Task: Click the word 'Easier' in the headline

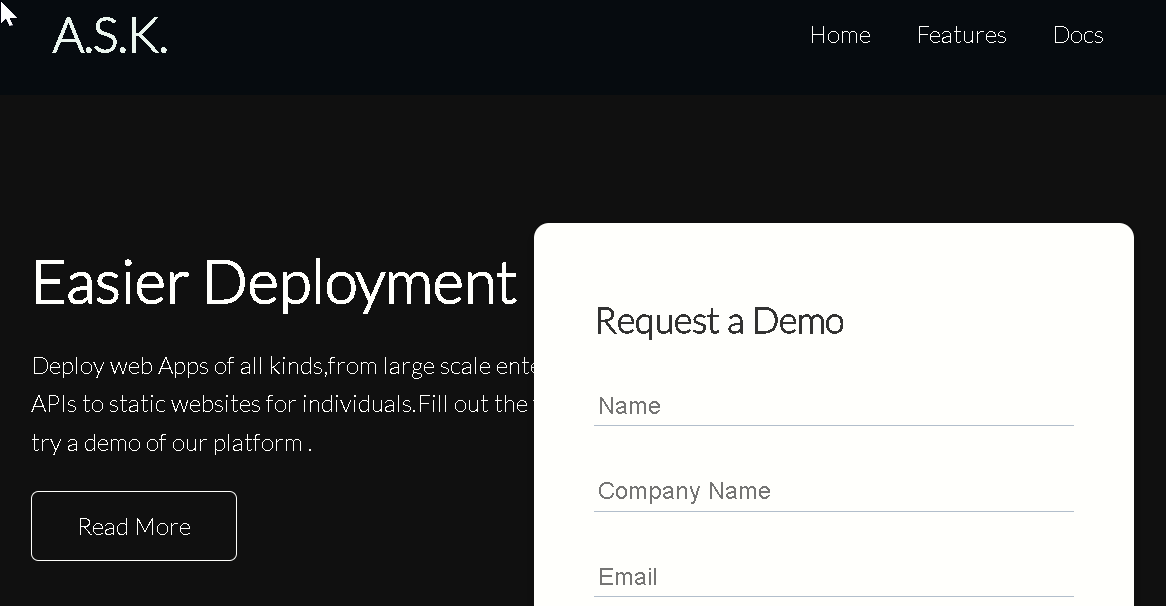Action: tap(110, 282)
